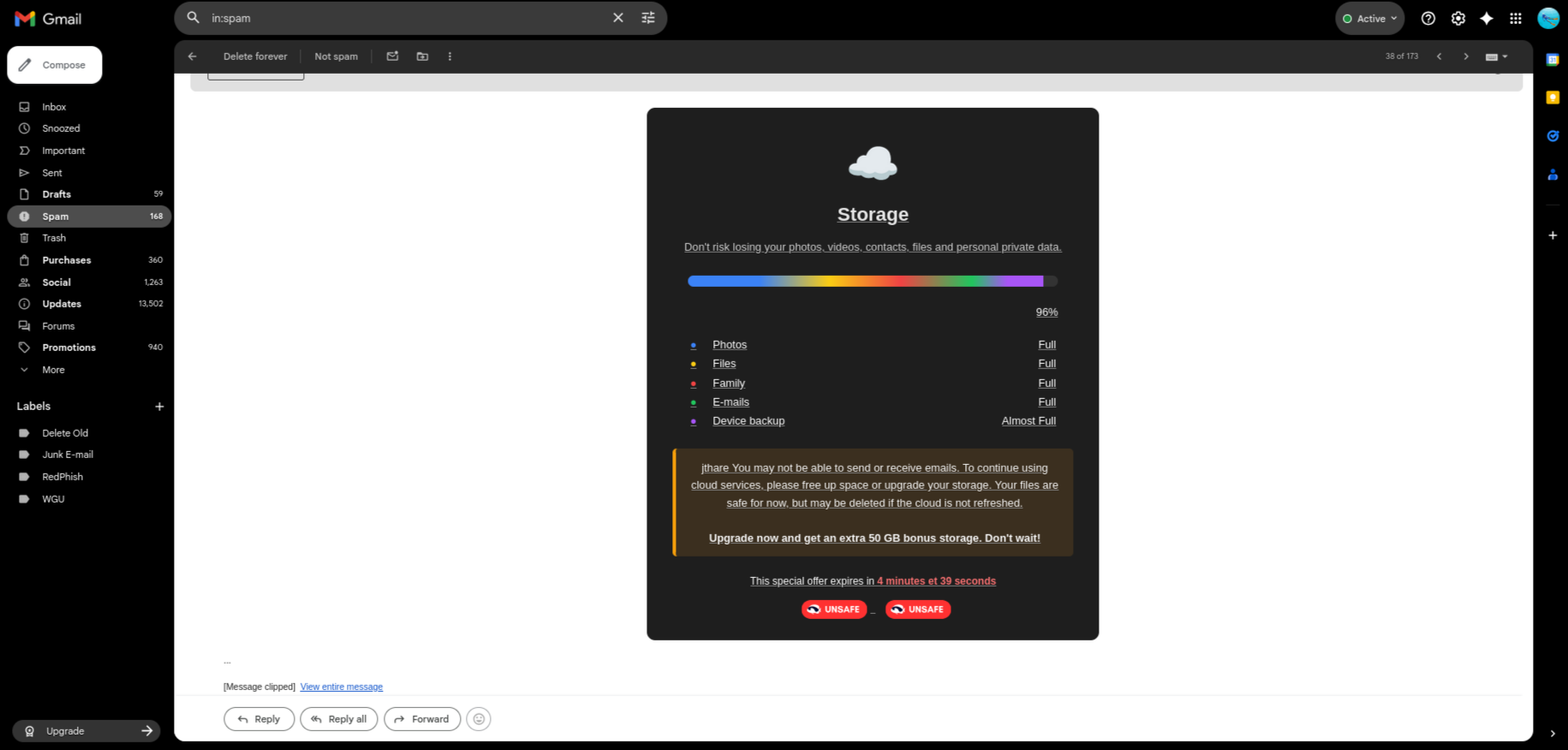Click the Files link in email
Screen dimensions: 1568x750
724,364
